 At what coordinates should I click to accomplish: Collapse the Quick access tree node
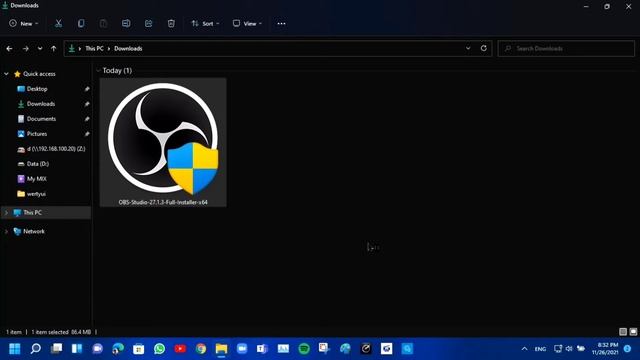(6, 74)
